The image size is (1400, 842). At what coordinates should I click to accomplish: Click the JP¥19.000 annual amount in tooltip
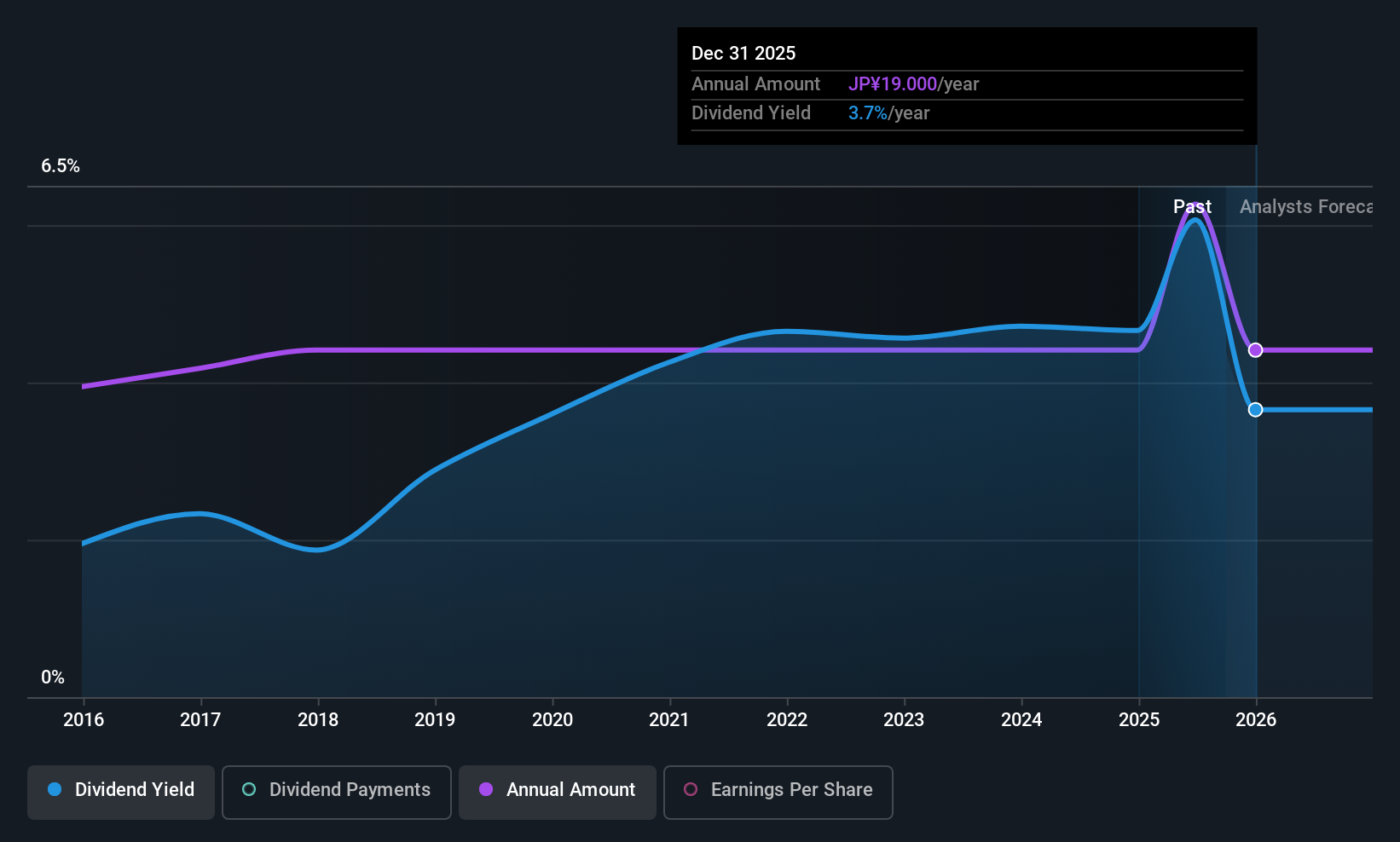point(892,84)
